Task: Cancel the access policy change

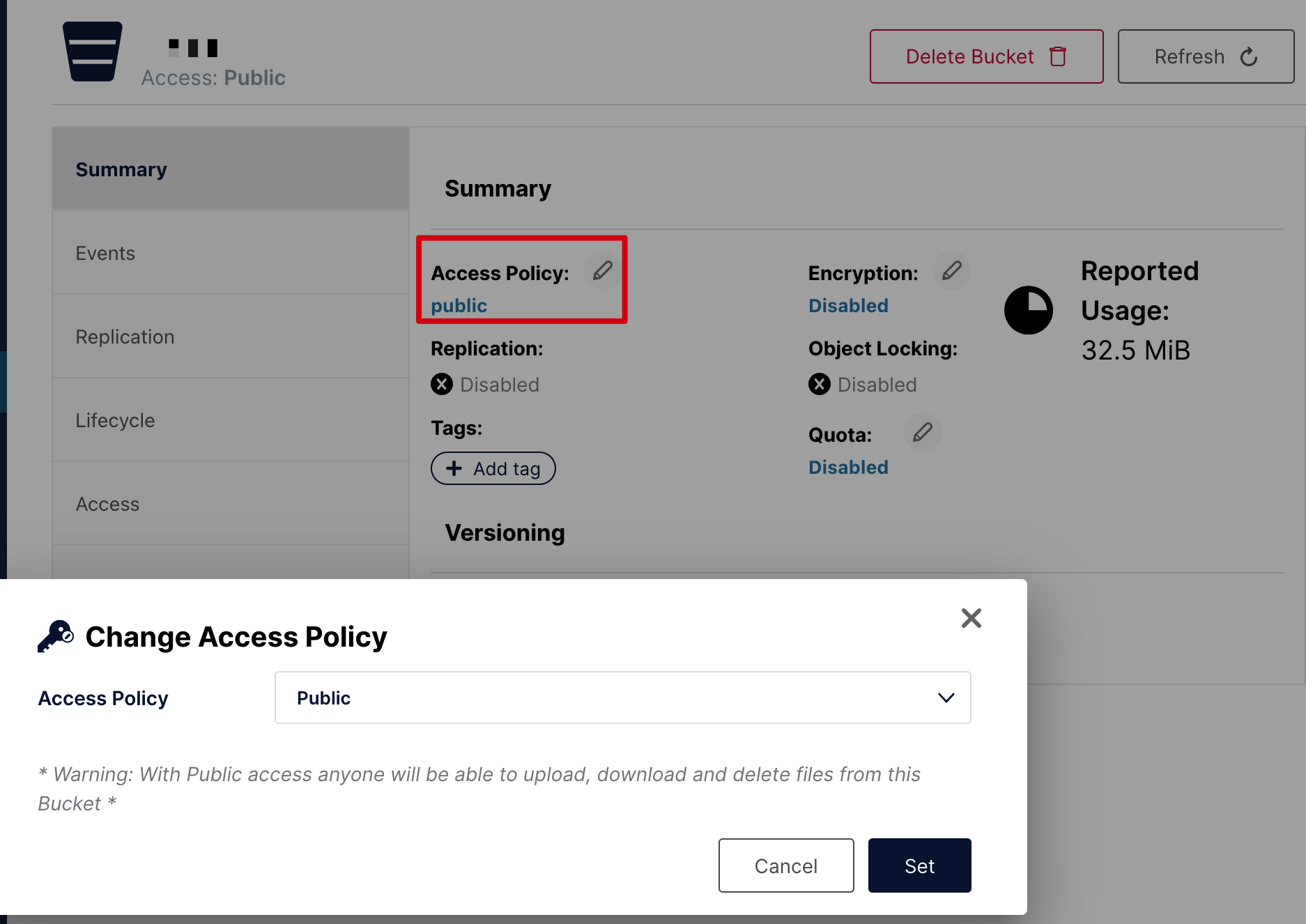Action: point(785,865)
